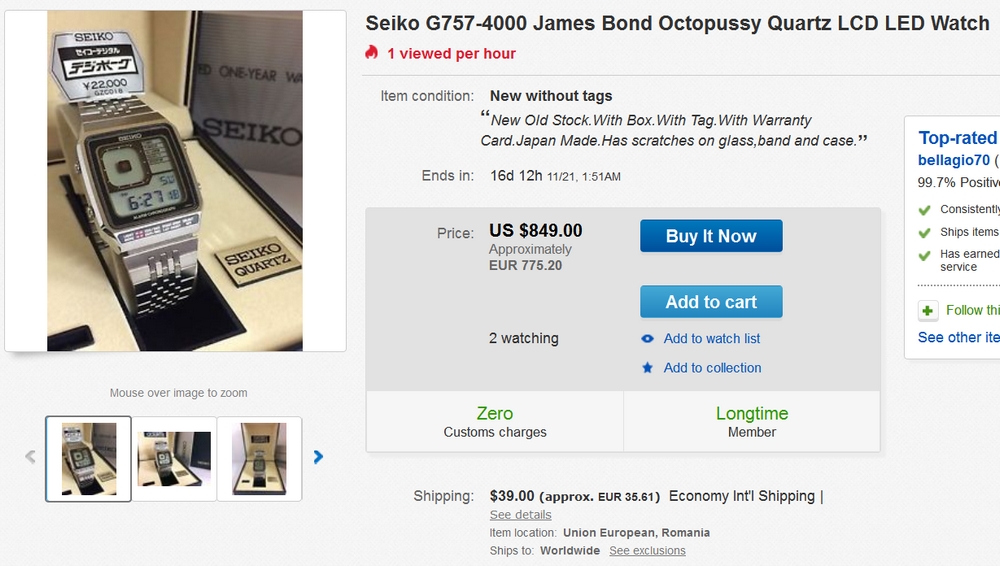Image resolution: width=1000 pixels, height=566 pixels.
Task: Select the third watch thumbnail
Action: pyautogui.click(x=259, y=458)
